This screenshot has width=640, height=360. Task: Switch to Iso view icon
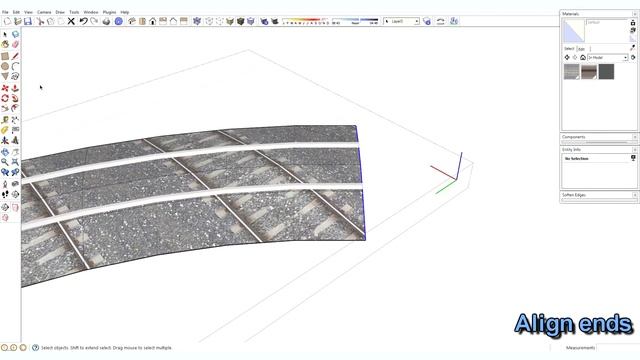(x=132, y=21)
